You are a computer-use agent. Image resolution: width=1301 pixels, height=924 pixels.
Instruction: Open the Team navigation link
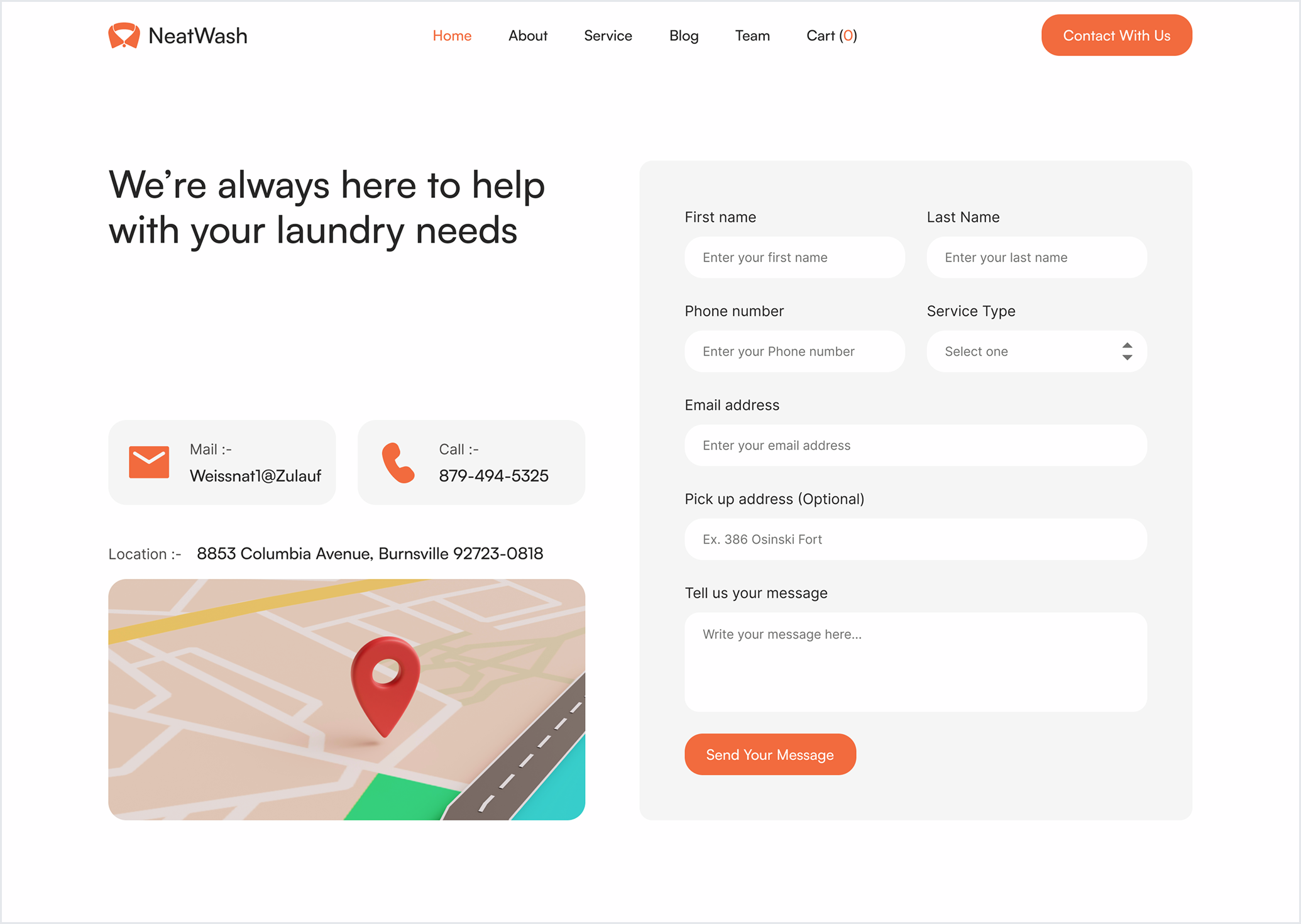752,36
